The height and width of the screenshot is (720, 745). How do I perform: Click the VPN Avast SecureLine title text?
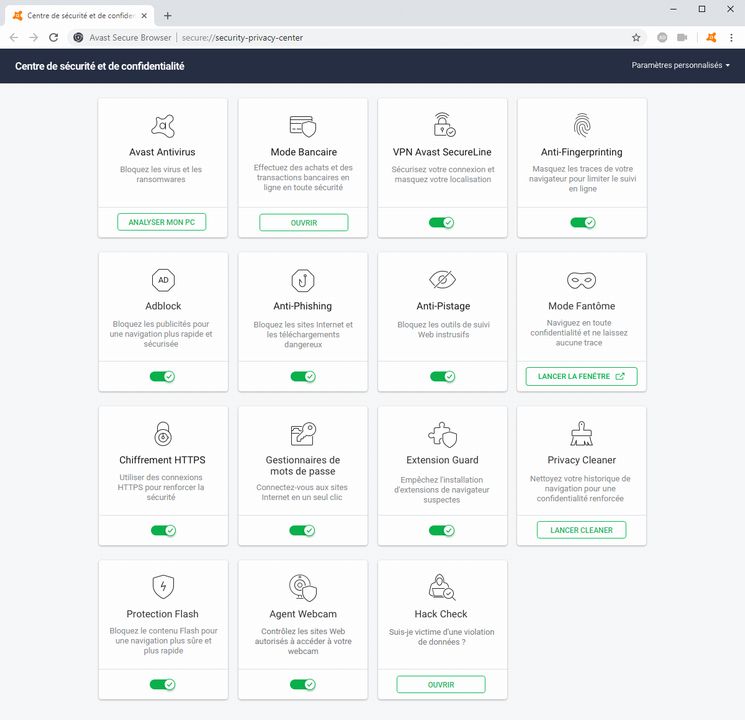point(442,152)
